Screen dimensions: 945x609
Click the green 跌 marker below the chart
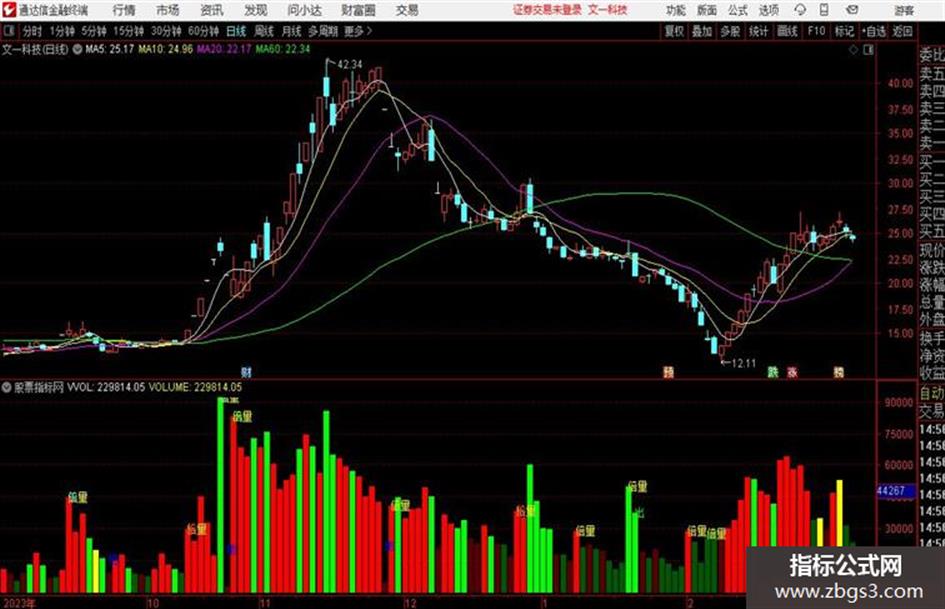click(x=773, y=372)
